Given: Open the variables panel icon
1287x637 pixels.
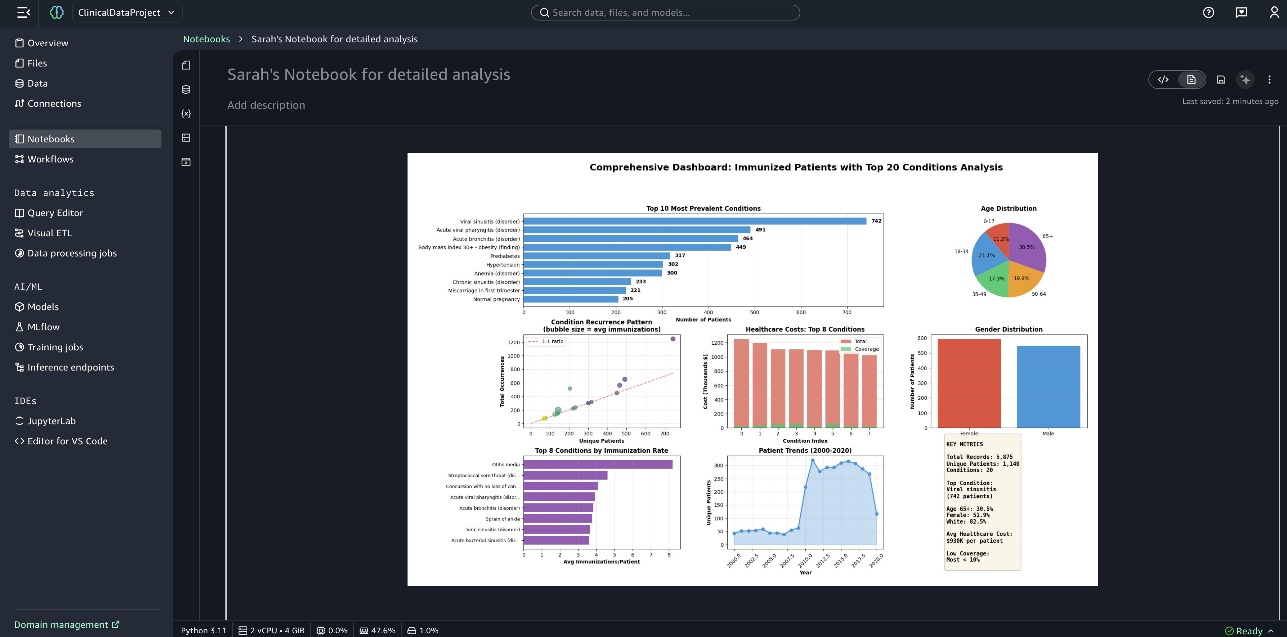Looking at the screenshot, I should 186,113.
